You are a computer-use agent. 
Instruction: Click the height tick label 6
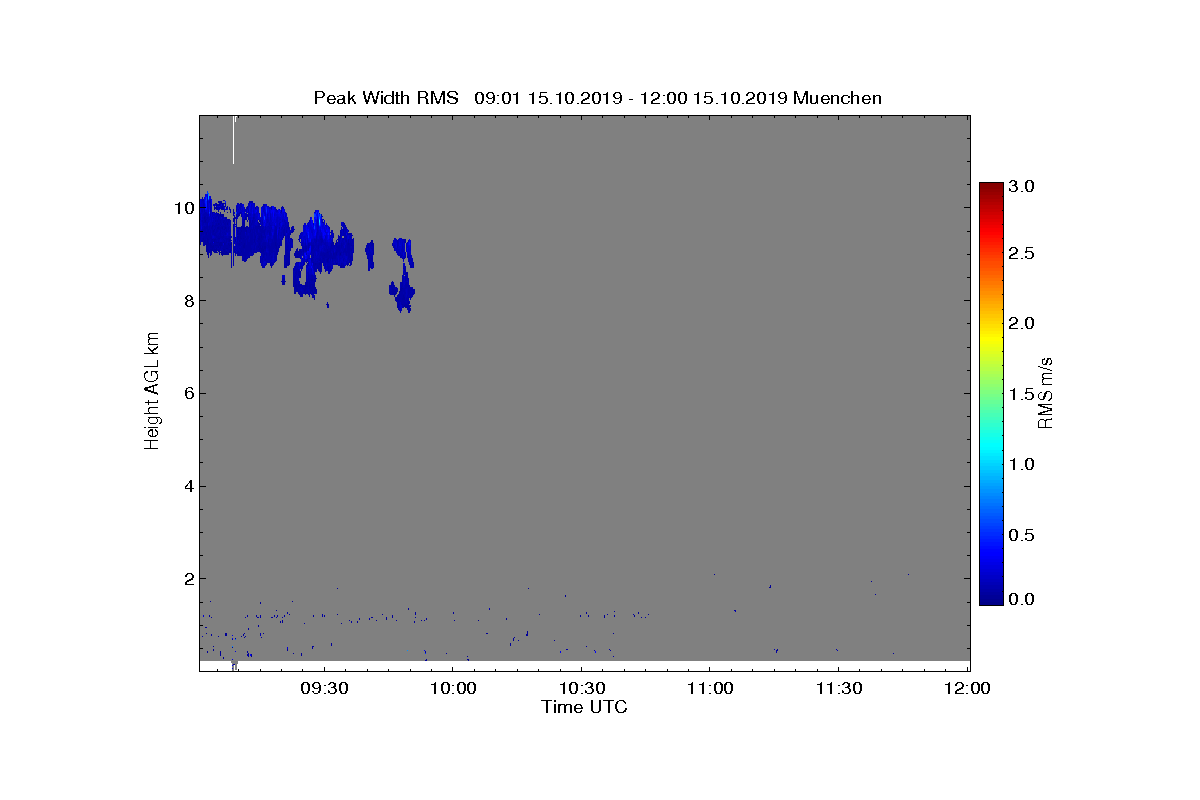coord(187,393)
